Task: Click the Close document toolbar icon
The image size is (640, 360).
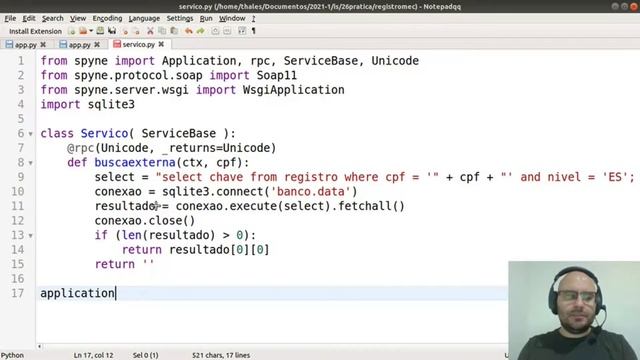Action: tap(125, 31)
